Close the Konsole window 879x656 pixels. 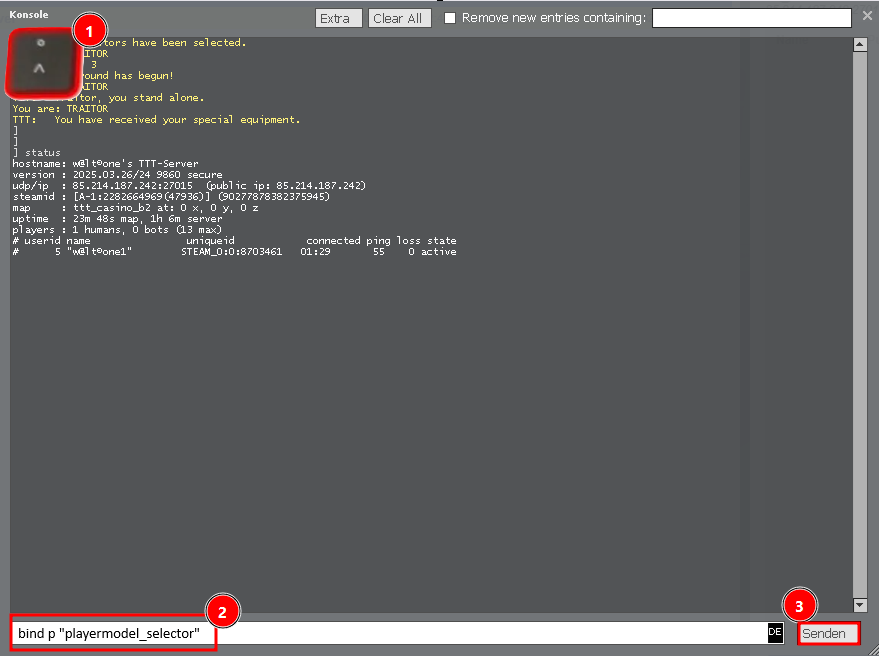point(867,16)
